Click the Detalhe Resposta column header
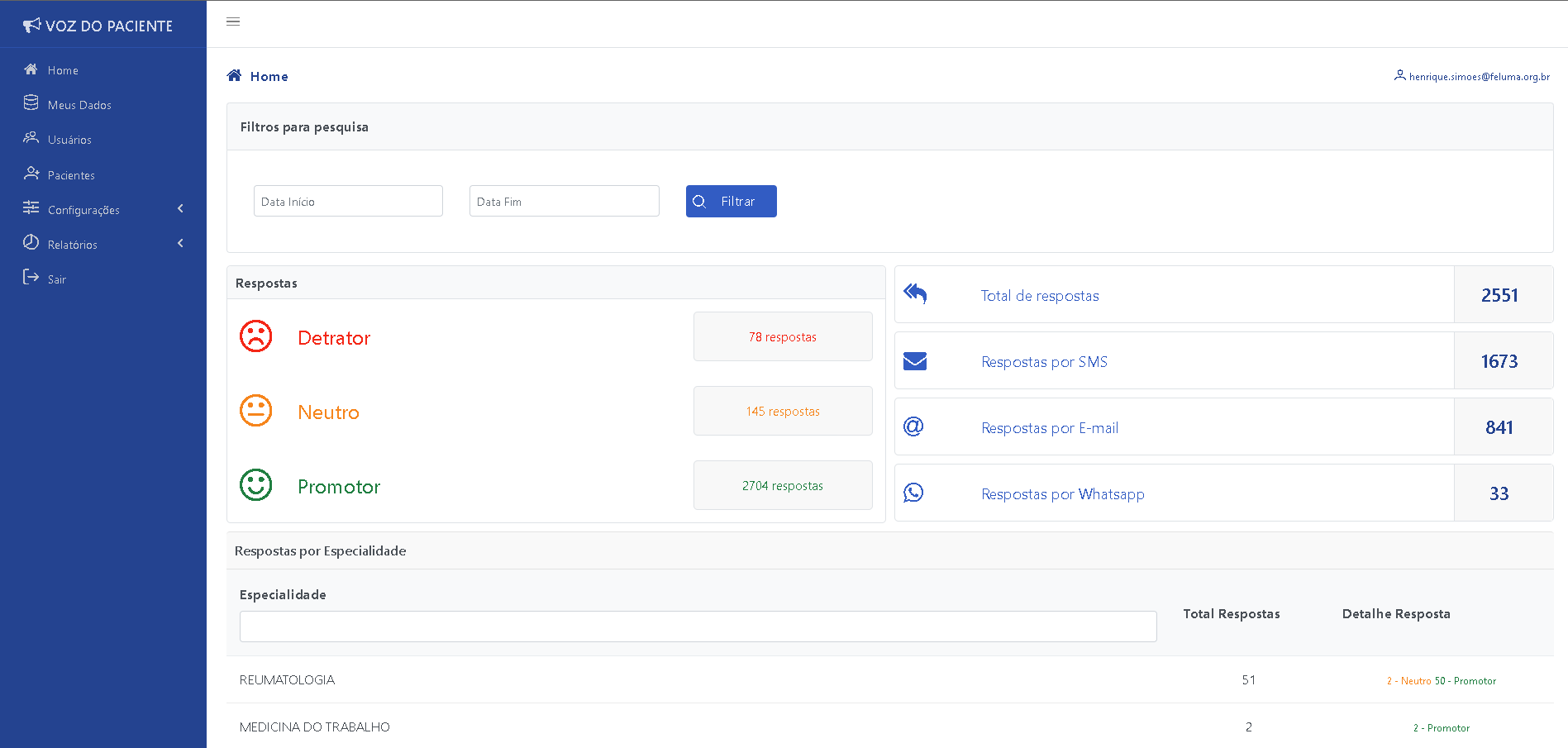1568x748 pixels. [1396, 613]
